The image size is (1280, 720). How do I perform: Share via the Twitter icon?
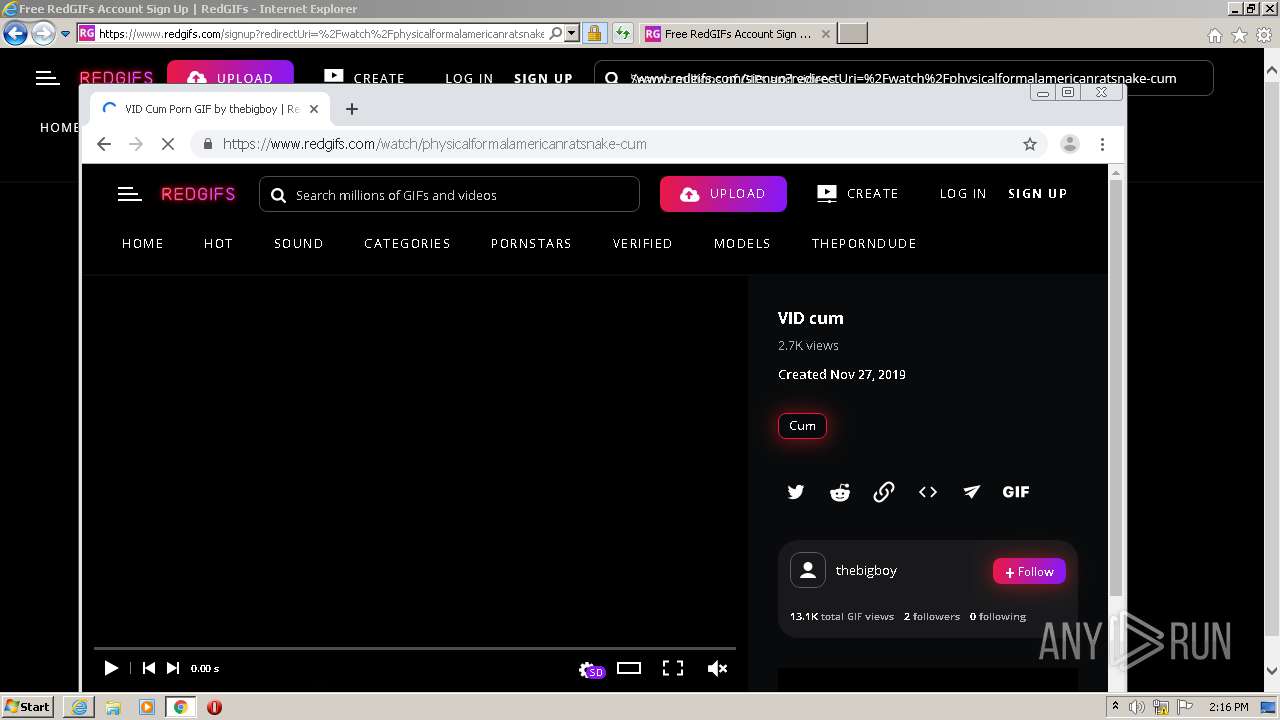(x=796, y=492)
